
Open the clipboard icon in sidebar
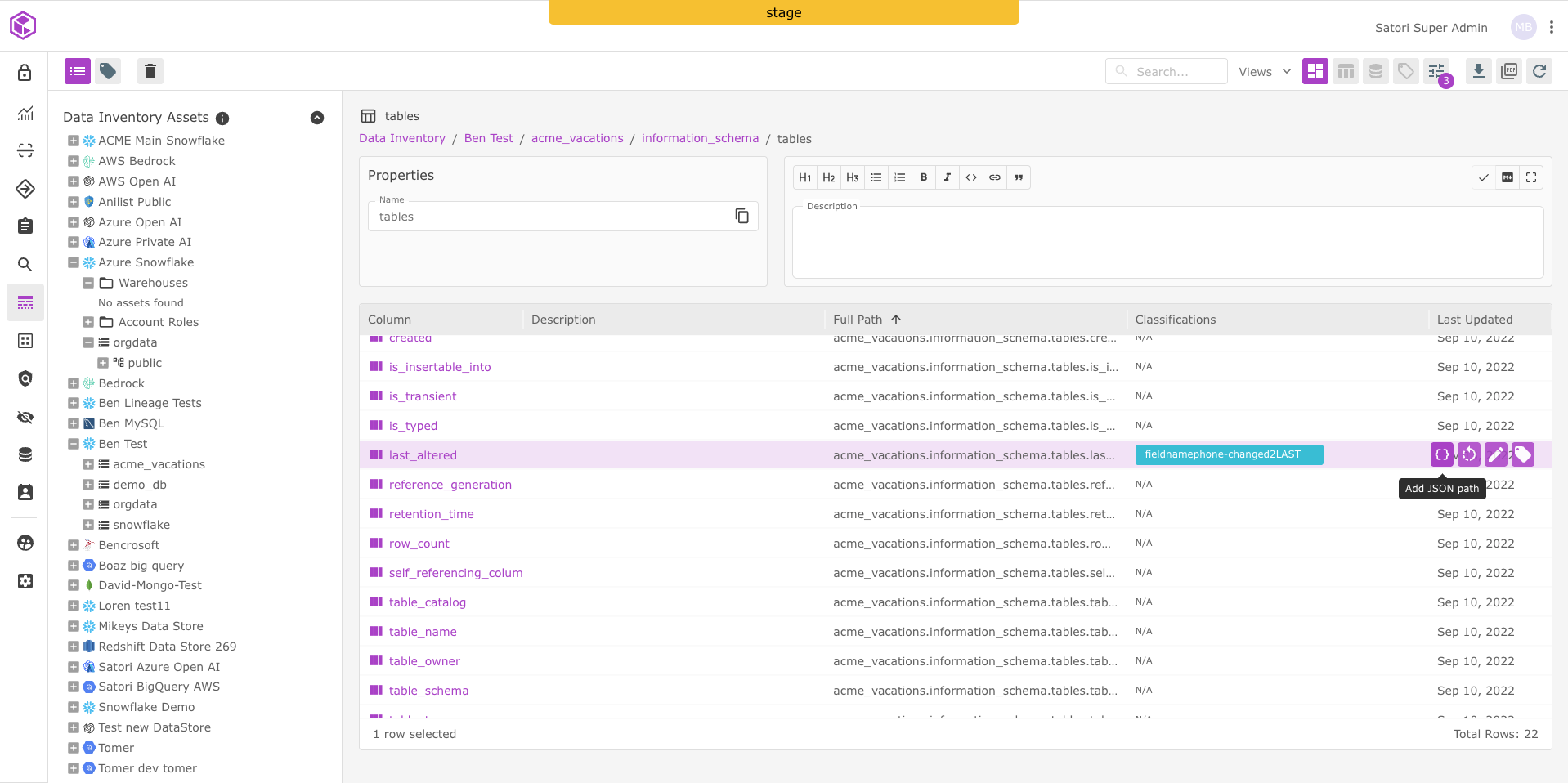click(x=25, y=226)
